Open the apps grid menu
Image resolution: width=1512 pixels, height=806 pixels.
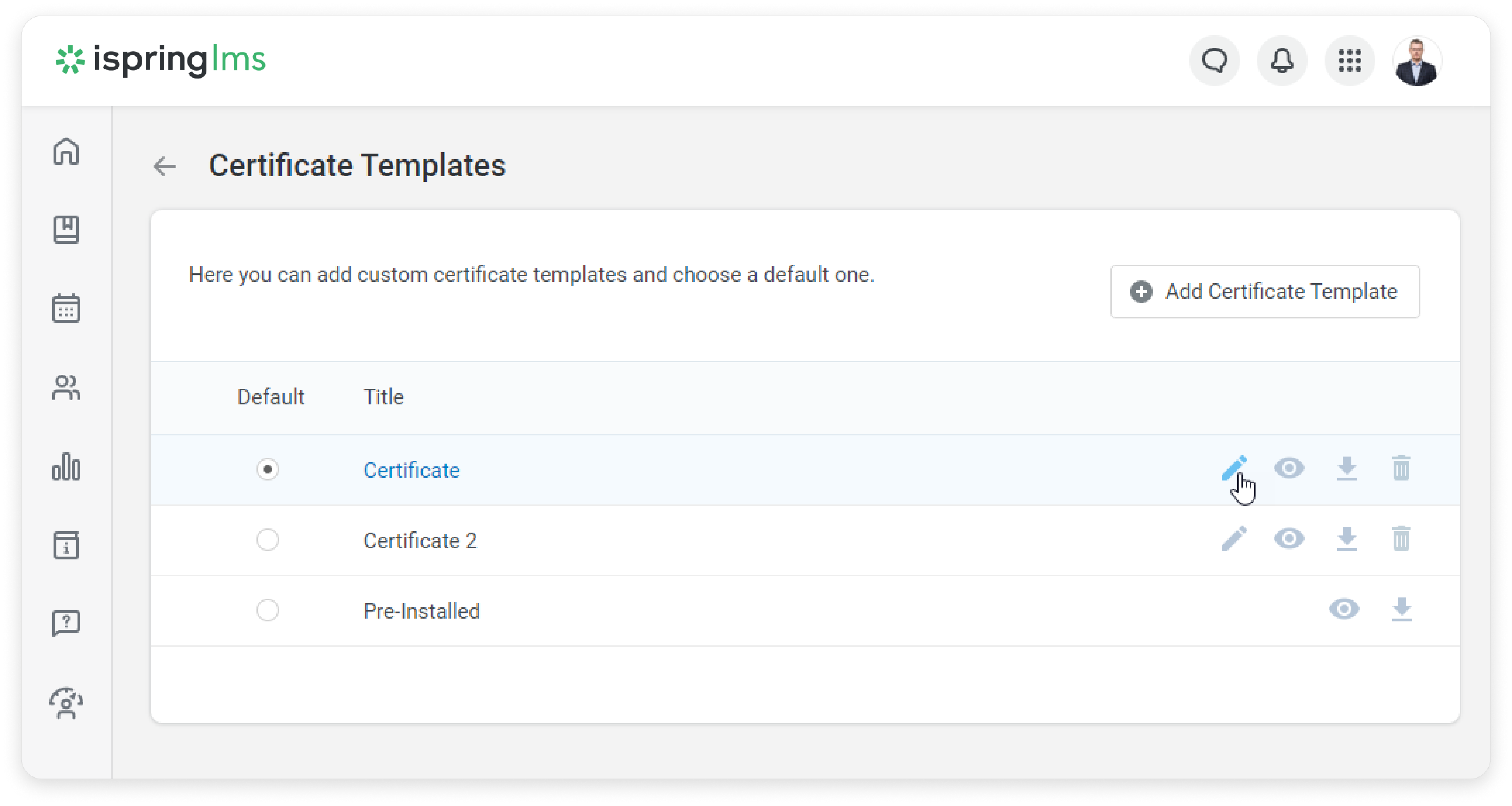[1349, 61]
